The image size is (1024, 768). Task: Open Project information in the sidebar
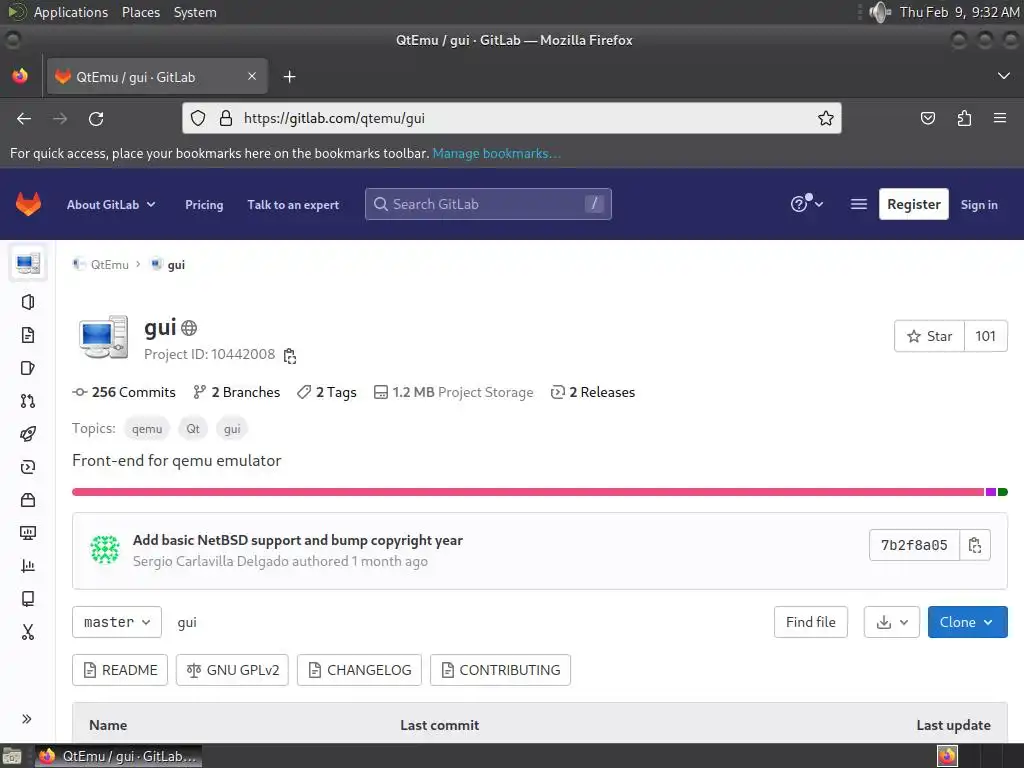tap(27, 302)
